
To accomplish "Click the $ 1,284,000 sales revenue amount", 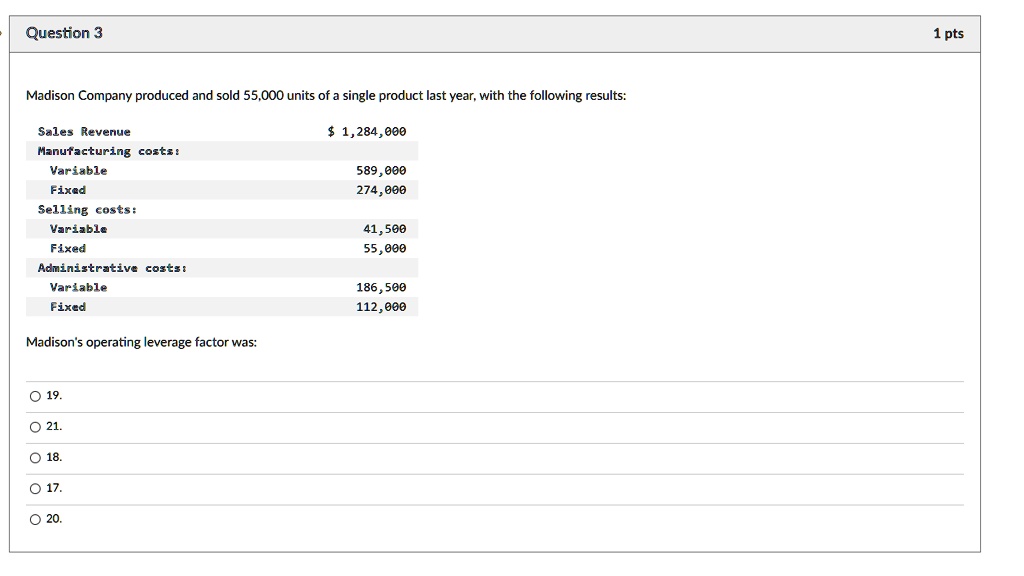I will pyautogui.click(x=367, y=132).
